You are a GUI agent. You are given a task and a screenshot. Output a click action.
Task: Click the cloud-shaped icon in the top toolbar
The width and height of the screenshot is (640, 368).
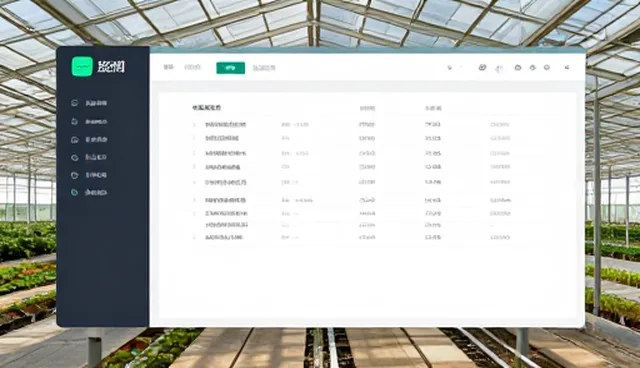point(518,67)
